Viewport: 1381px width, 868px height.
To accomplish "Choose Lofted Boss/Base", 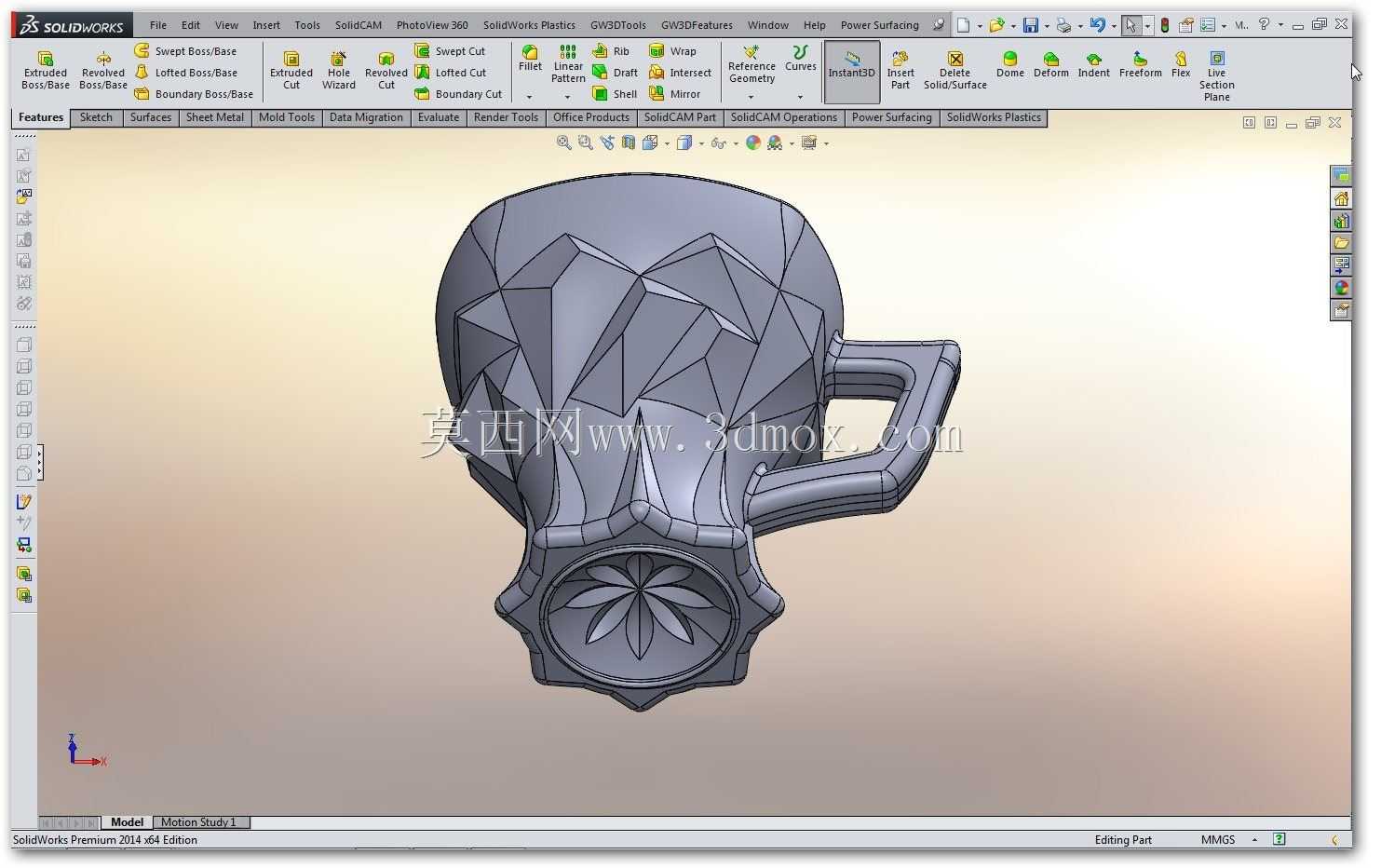I will click(x=185, y=73).
